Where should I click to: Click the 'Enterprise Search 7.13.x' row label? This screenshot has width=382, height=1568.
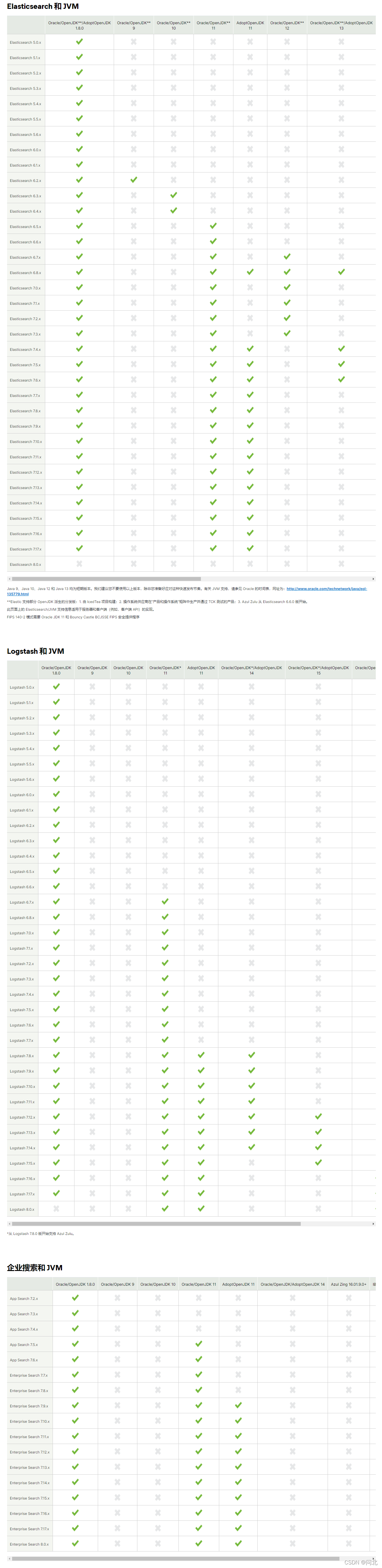pyautogui.click(x=30, y=1468)
